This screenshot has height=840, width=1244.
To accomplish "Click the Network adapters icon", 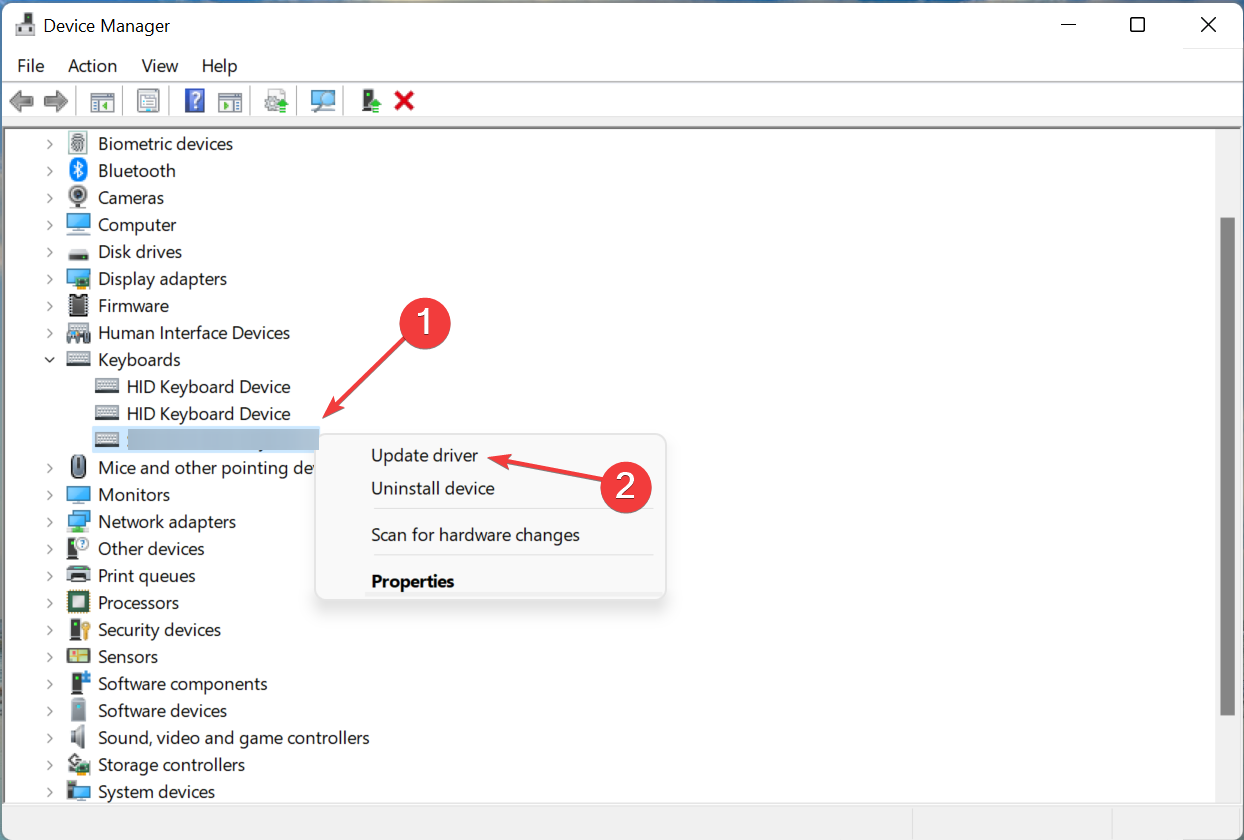I will pyautogui.click(x=78, y=522).
